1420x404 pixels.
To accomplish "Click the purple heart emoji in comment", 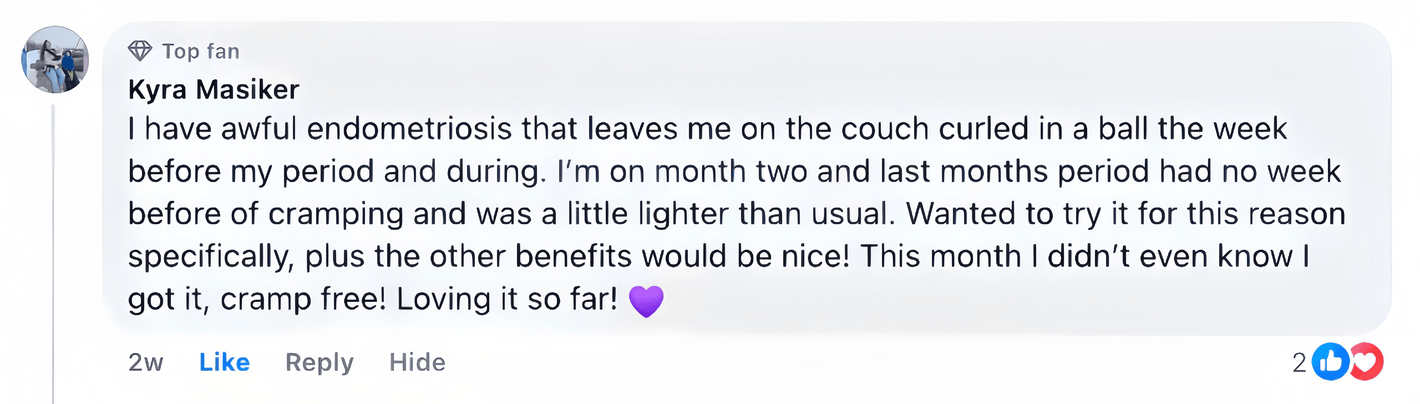I will [x=647, y=301].
